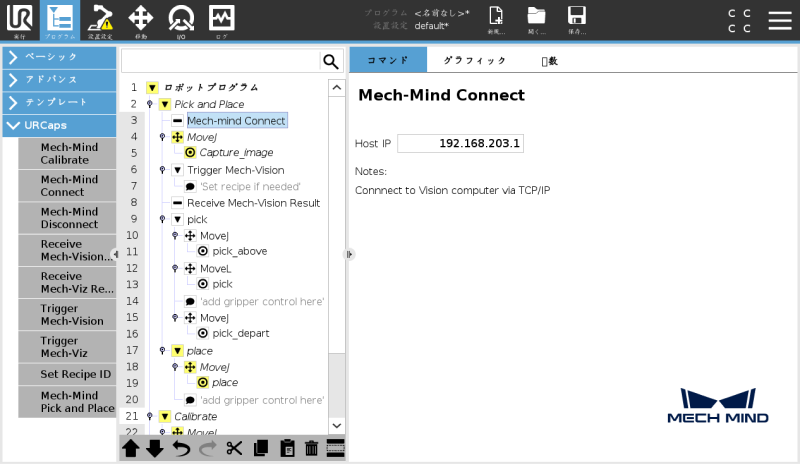Insert Trigger Mech-Viz URCap
800x464 pixels.
coord(68,347)
